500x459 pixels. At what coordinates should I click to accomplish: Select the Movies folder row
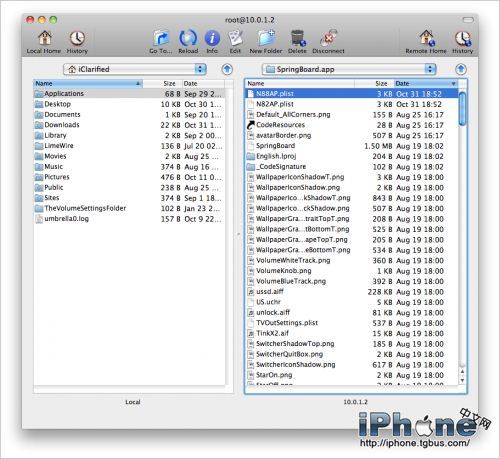(x=129, y=156)
